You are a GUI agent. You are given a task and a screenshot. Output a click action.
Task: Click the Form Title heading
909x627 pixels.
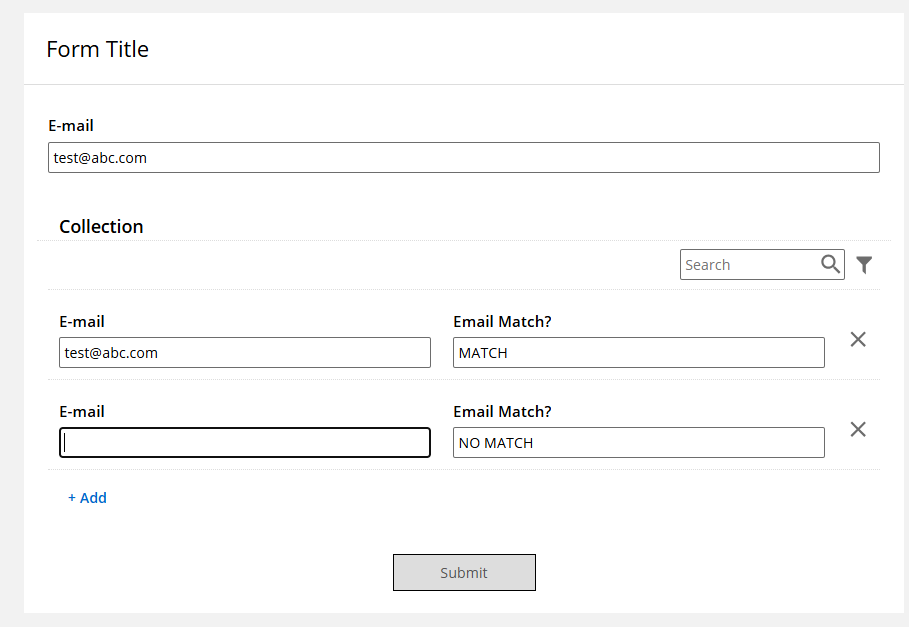97,49
